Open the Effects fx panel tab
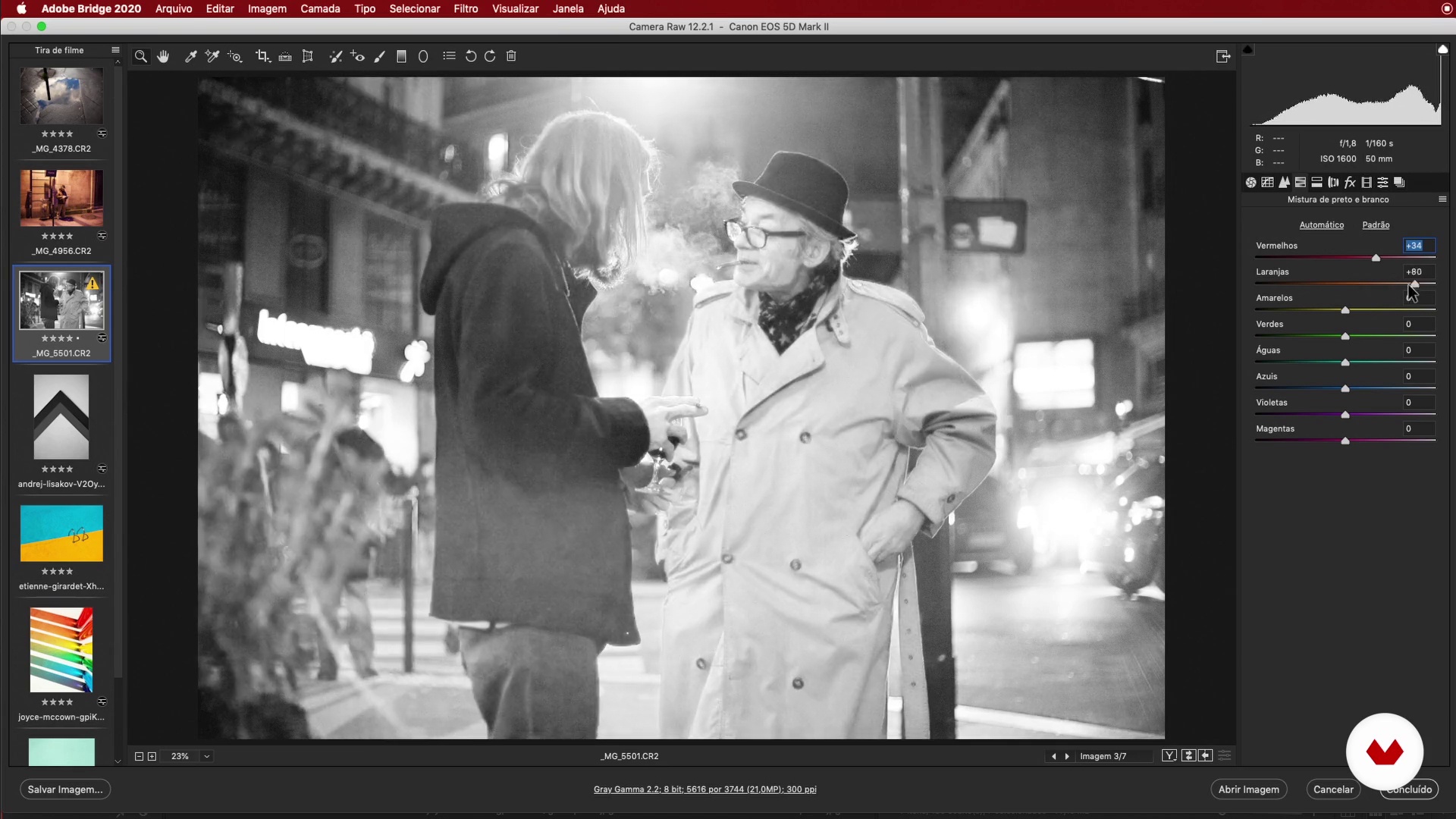The image size is (1456, 819). 1350,182
